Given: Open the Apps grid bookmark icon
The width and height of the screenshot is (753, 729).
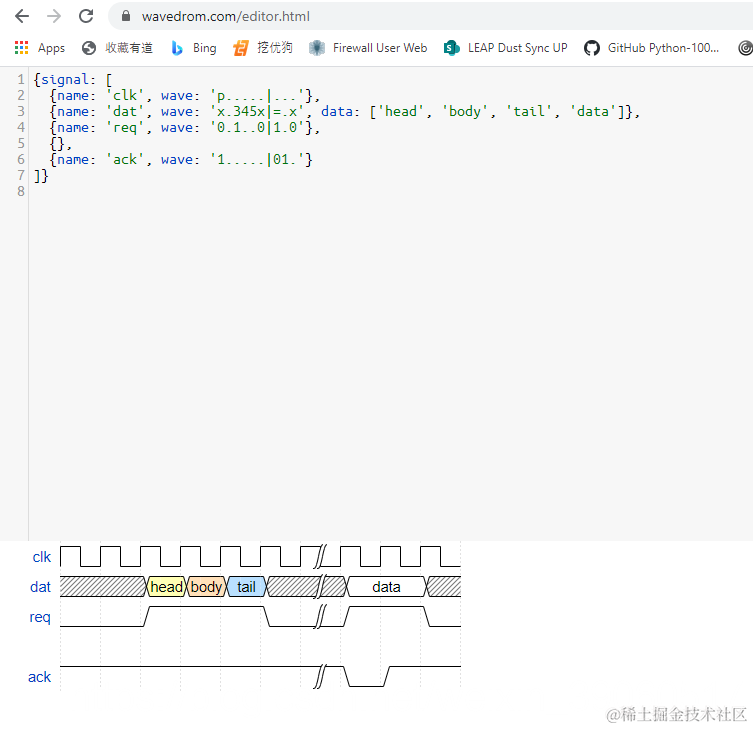Looking at the screenshot, I should pos(21,48).
